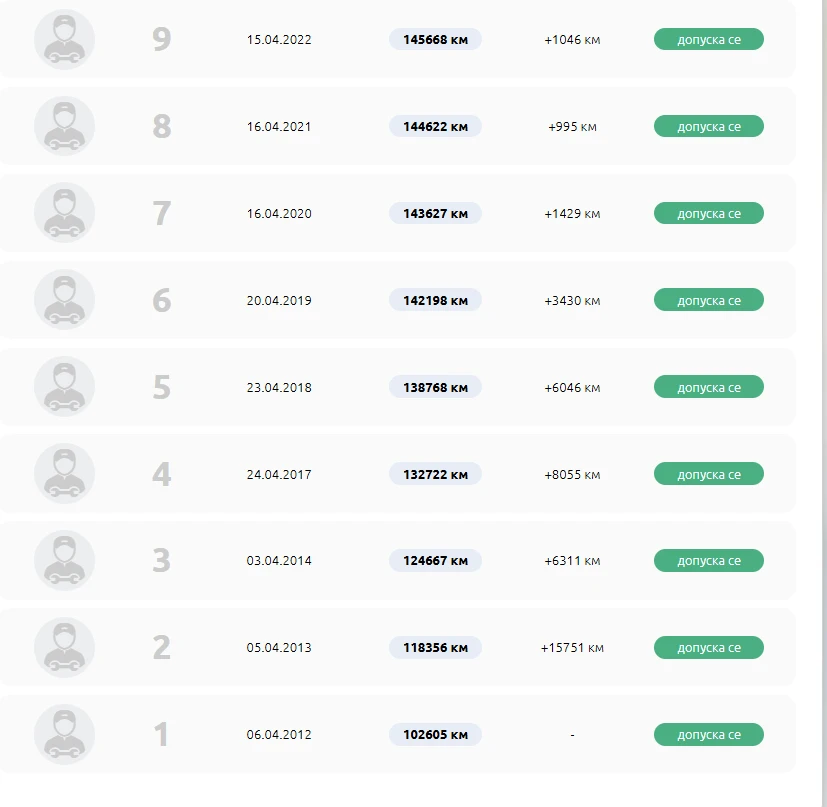Click the 142198 км mileage badge

tap(435, 300)
